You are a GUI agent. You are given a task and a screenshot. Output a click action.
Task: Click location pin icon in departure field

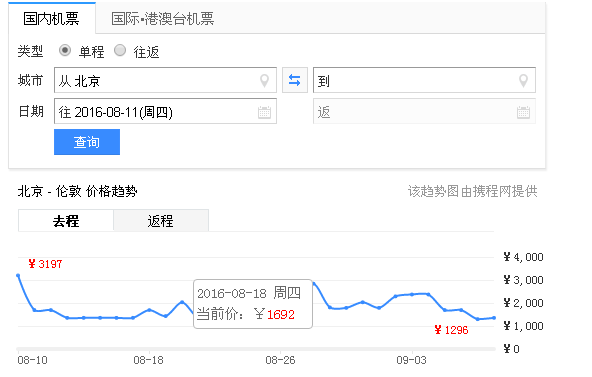[x=265, y=80]
